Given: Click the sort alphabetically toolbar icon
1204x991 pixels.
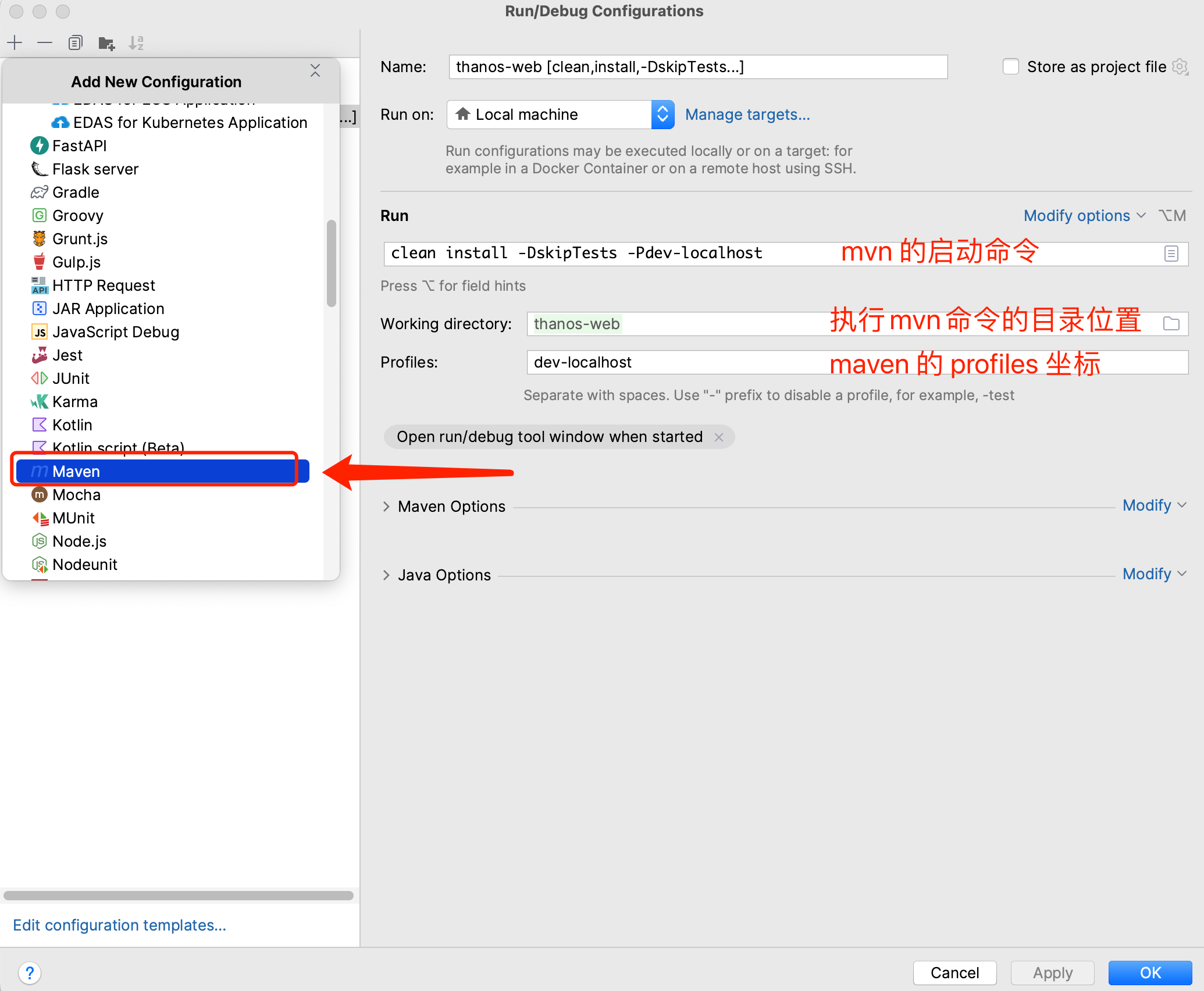Looking at the screenshot, I should (136, 43).
